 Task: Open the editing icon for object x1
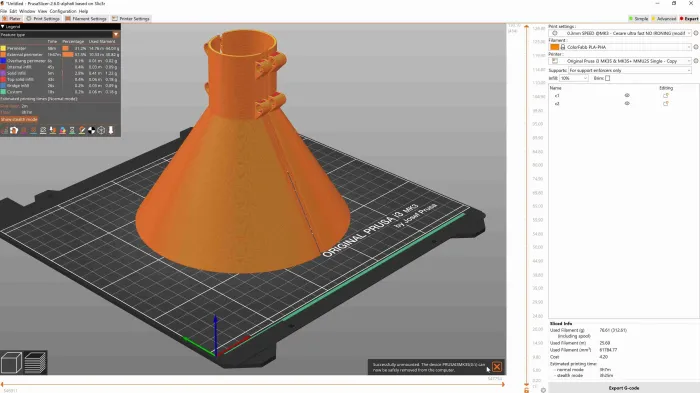tap(666, 96)
